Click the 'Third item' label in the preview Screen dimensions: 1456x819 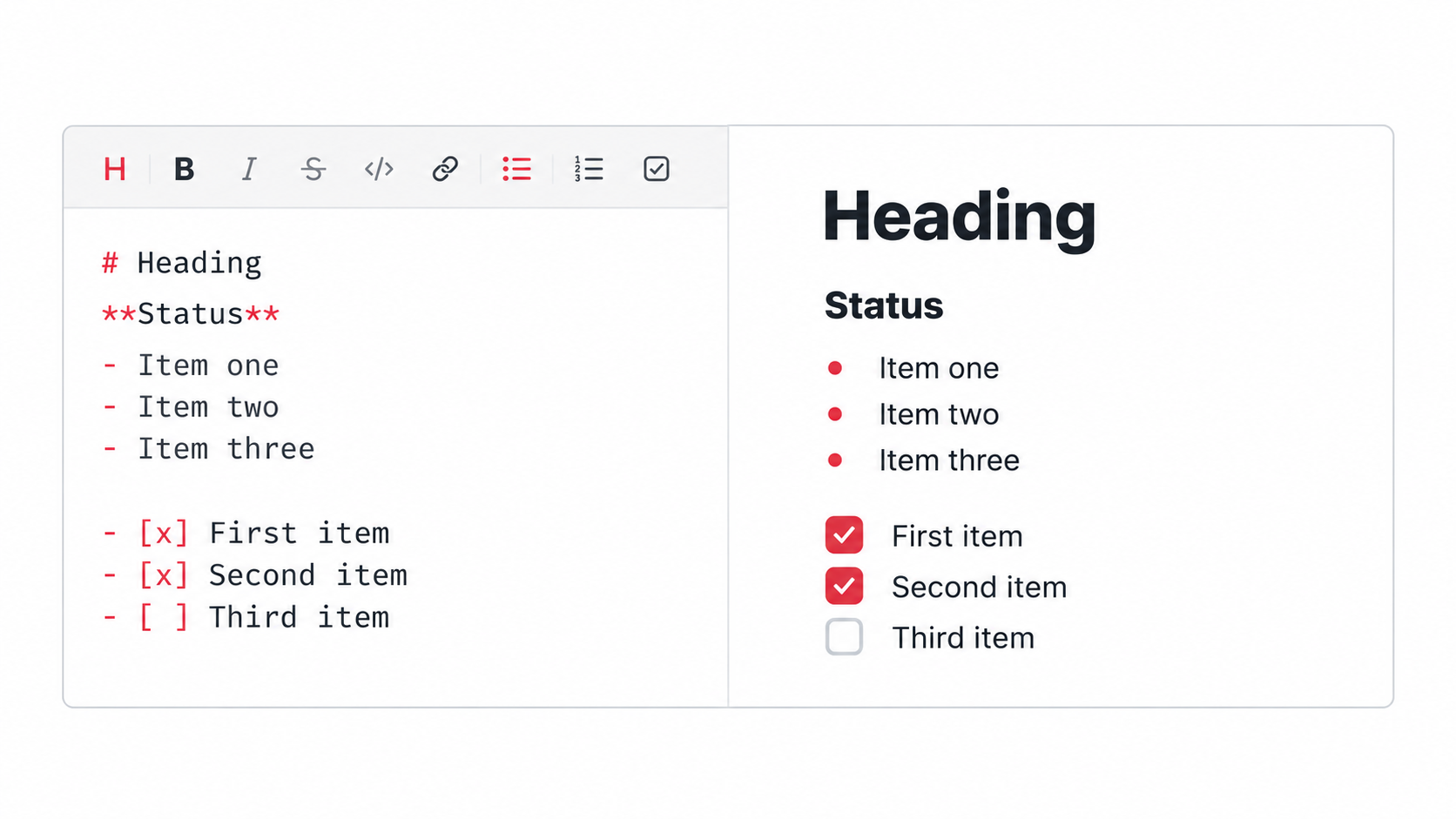pos(963,638)
